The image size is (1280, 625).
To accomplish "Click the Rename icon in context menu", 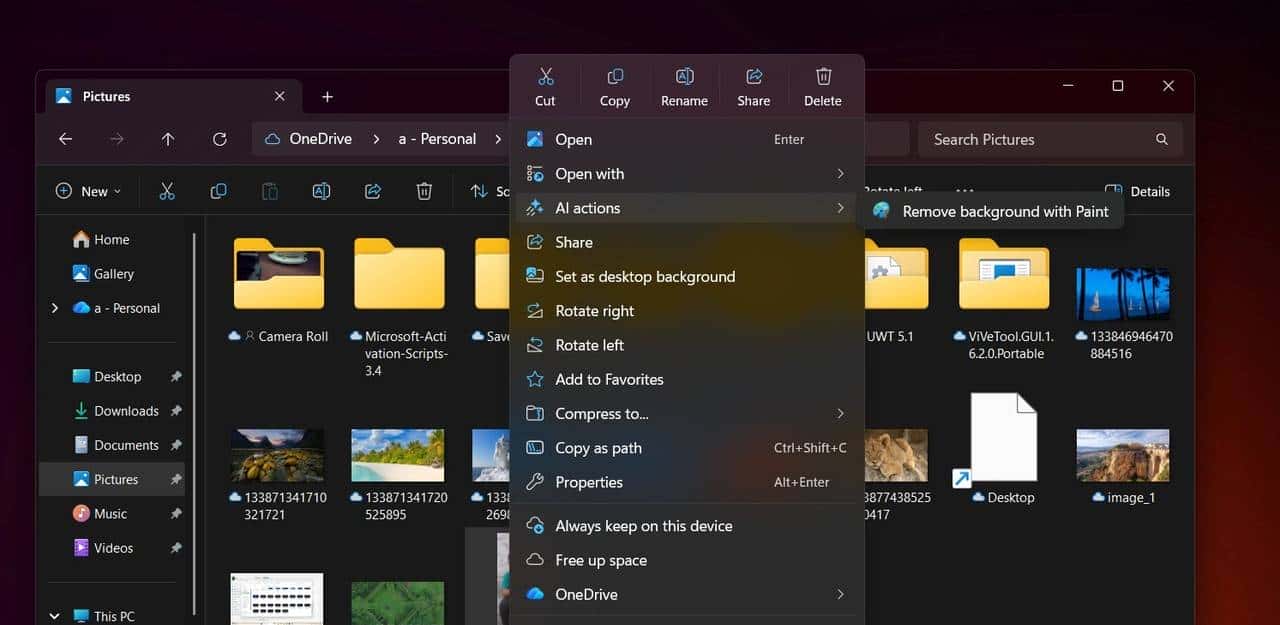I will pyautogui.click(x=684, y=78).
